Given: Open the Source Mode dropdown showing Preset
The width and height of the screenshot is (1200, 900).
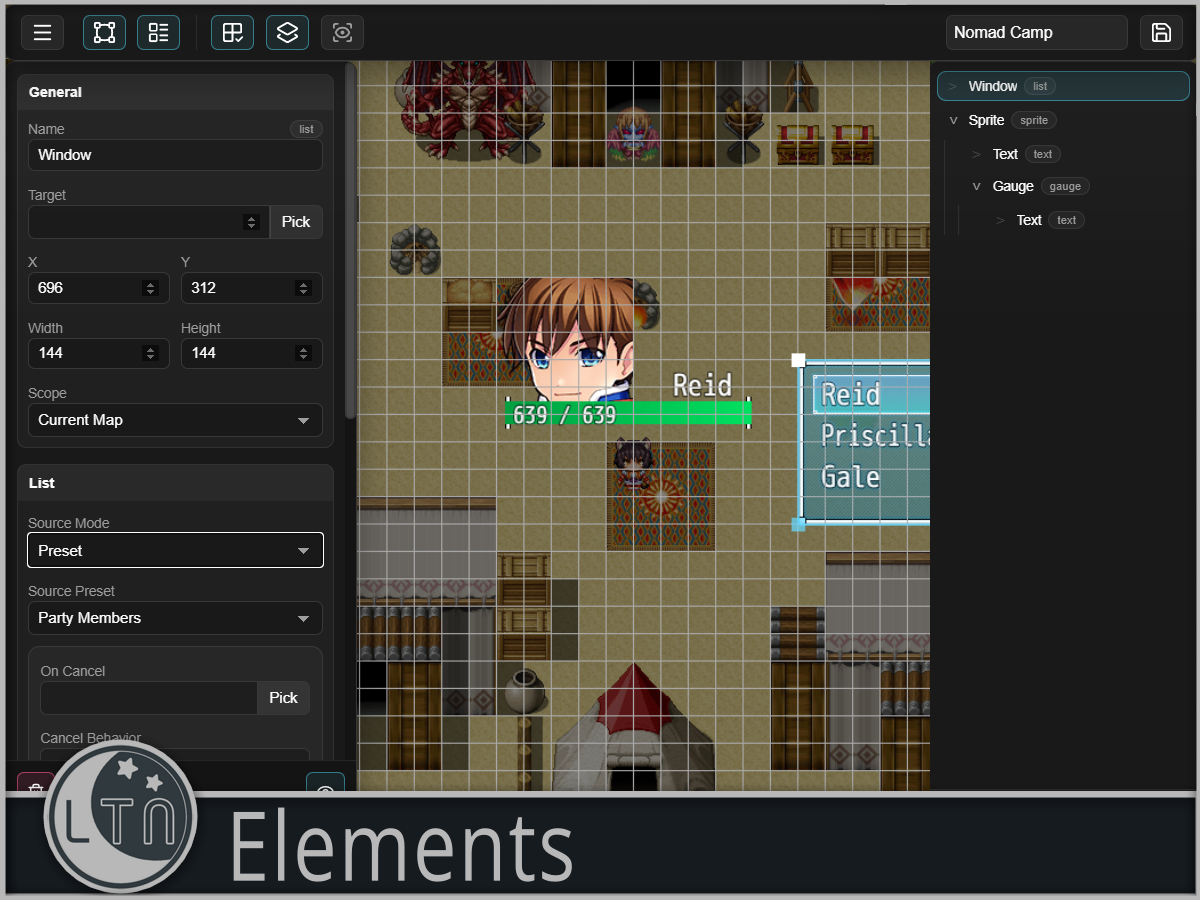Looking at the screenshot, I should (x=175, y=551).
